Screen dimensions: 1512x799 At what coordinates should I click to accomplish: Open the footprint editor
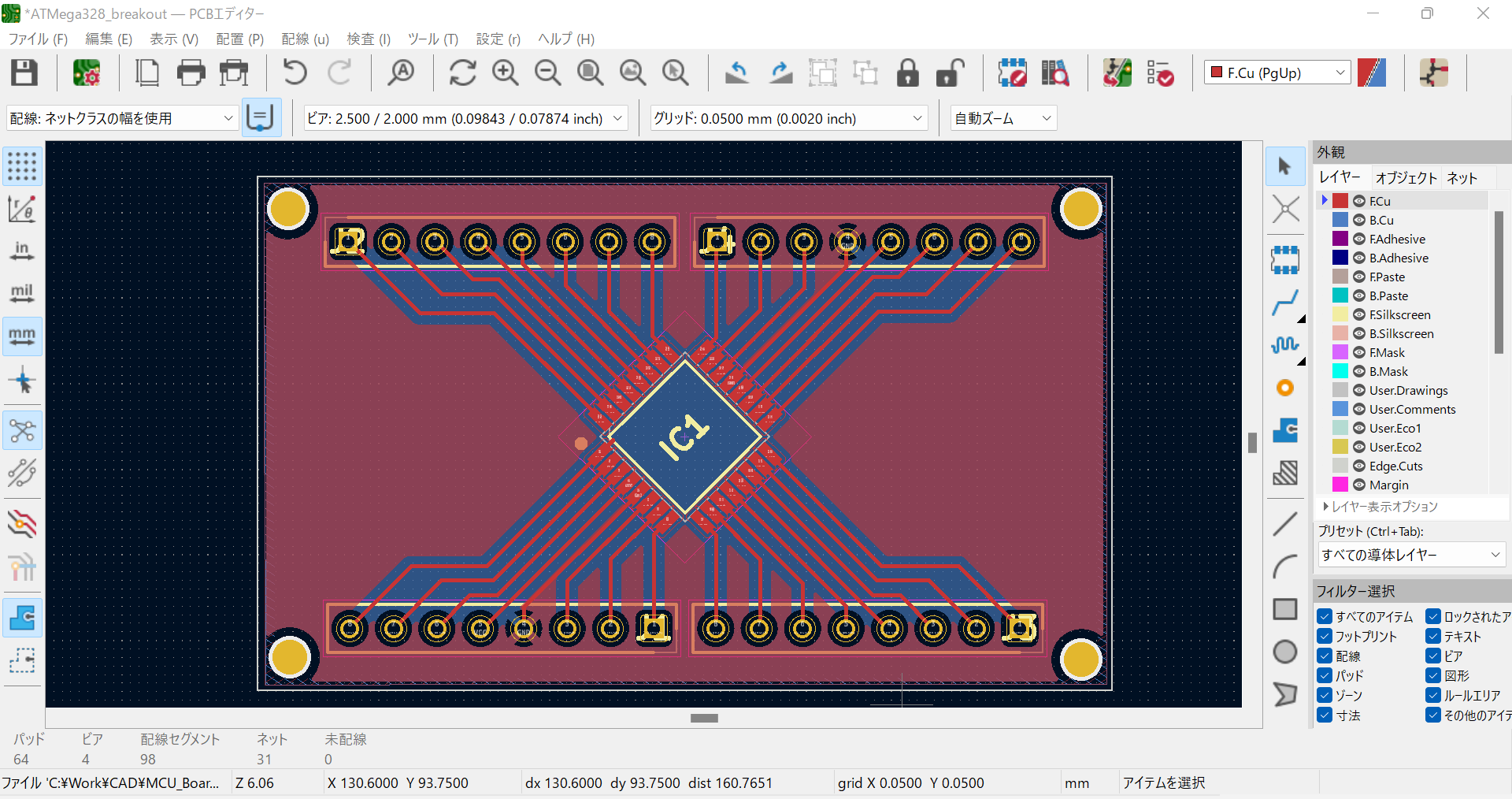pos(1012,72)
